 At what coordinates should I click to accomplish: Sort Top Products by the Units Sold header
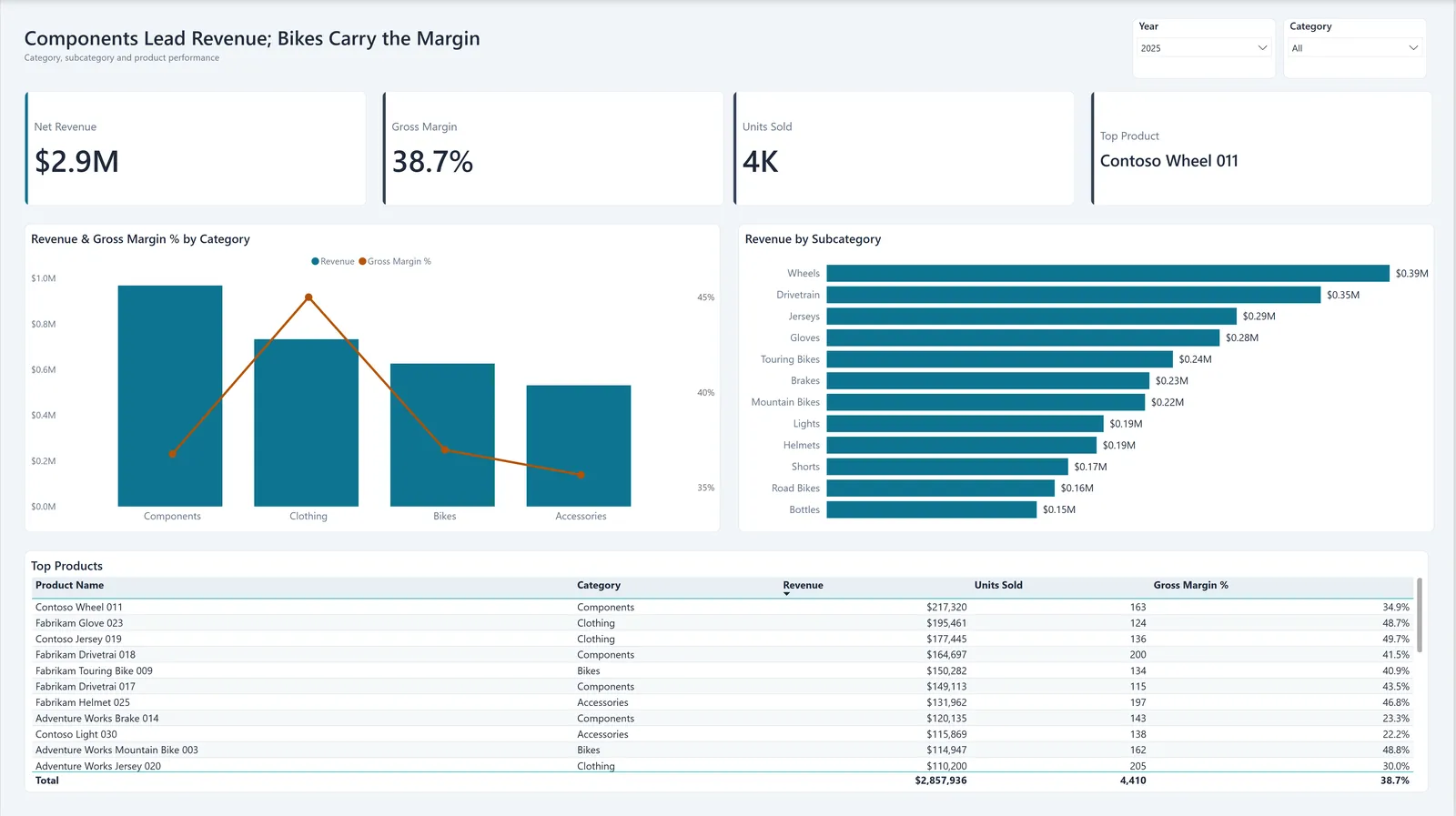click(x=998, y=586)
